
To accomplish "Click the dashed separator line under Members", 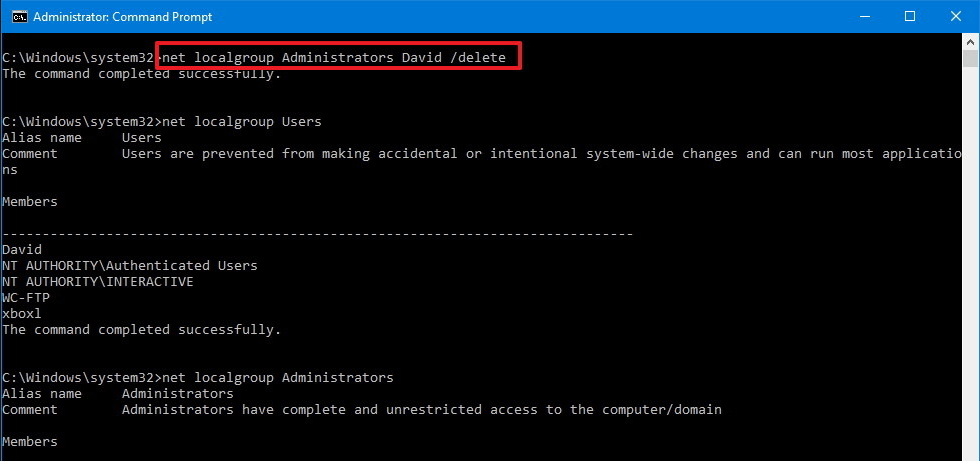I will coord(317,233).
